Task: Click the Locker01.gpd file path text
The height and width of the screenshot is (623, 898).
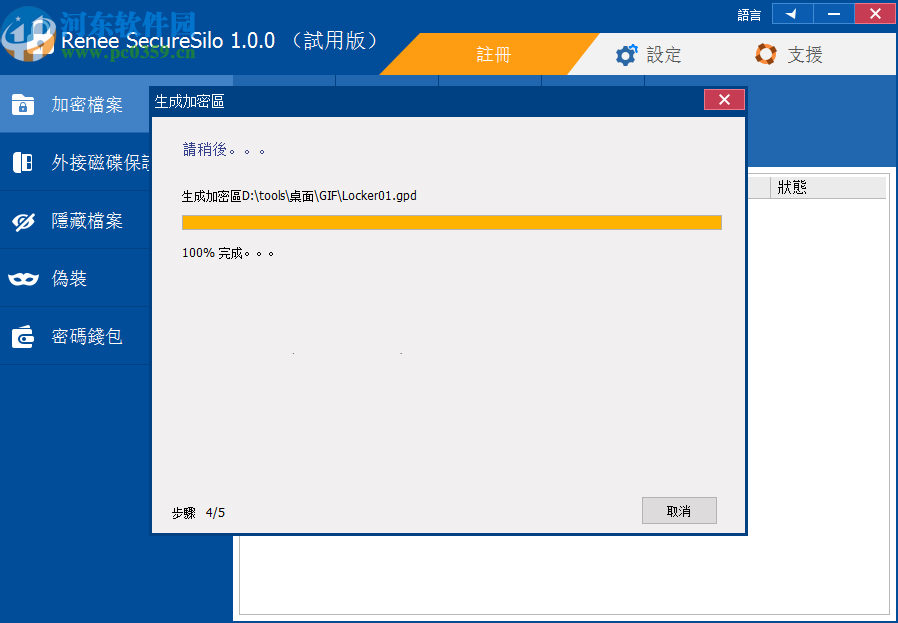Action: (x=297, y=196)
